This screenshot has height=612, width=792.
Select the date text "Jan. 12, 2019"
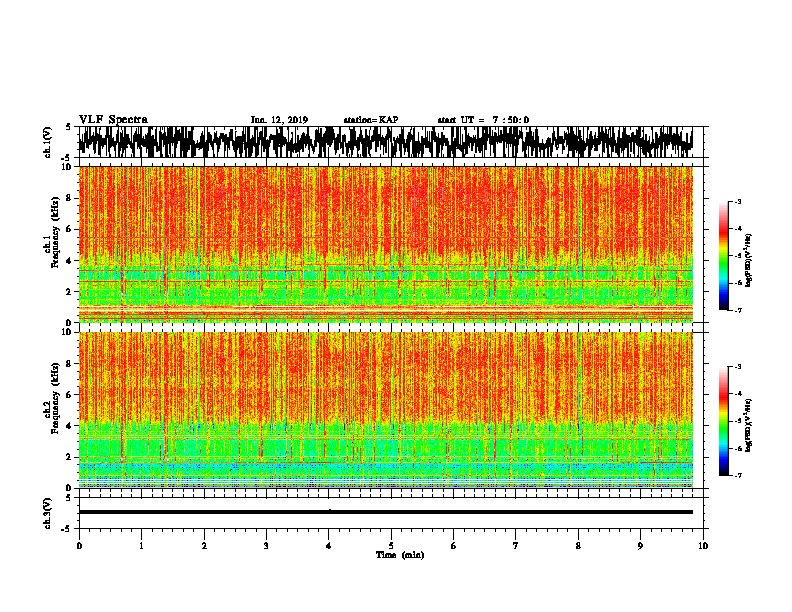point(279,120)
